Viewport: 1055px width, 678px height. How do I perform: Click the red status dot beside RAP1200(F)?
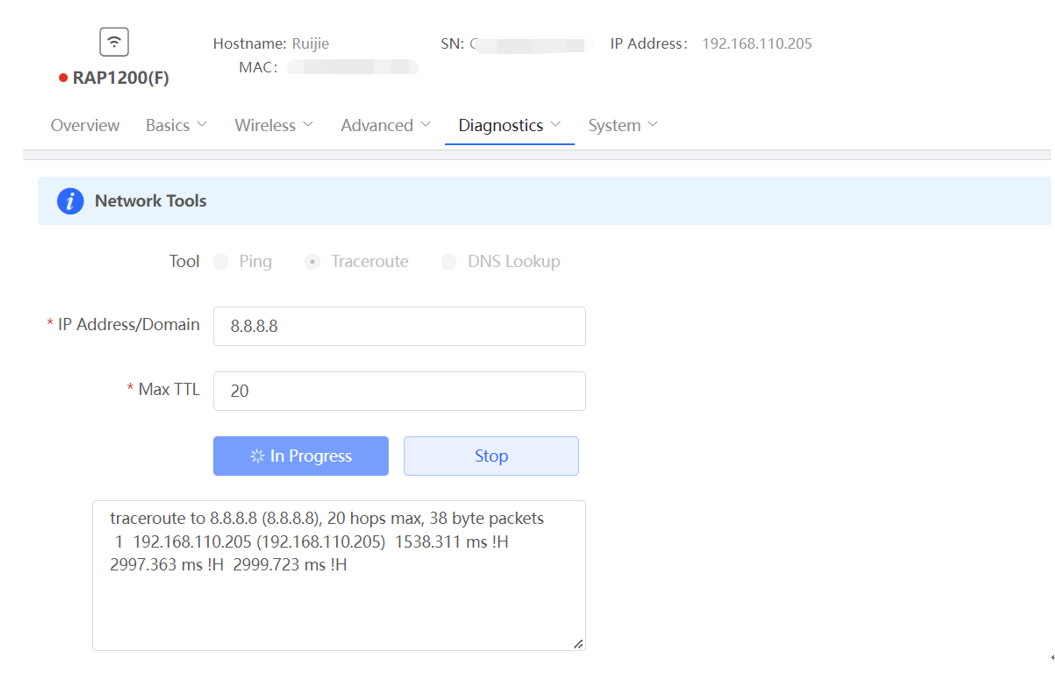(x=63, y=78)
